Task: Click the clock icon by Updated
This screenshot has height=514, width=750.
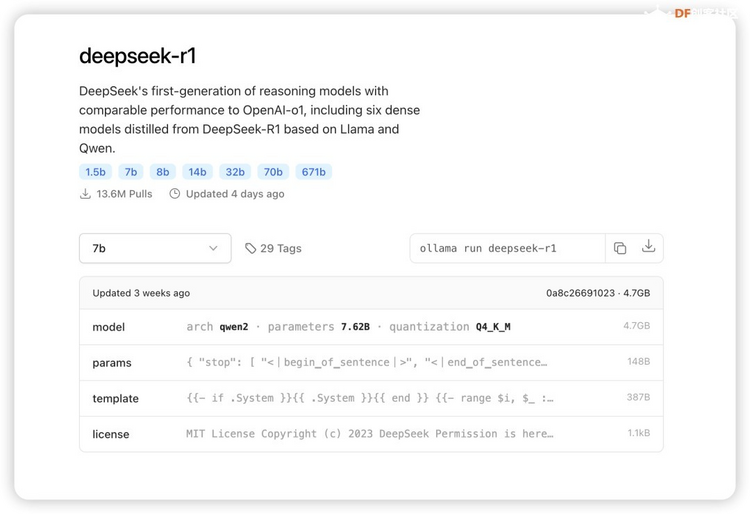Action: [x=175, y=194]
